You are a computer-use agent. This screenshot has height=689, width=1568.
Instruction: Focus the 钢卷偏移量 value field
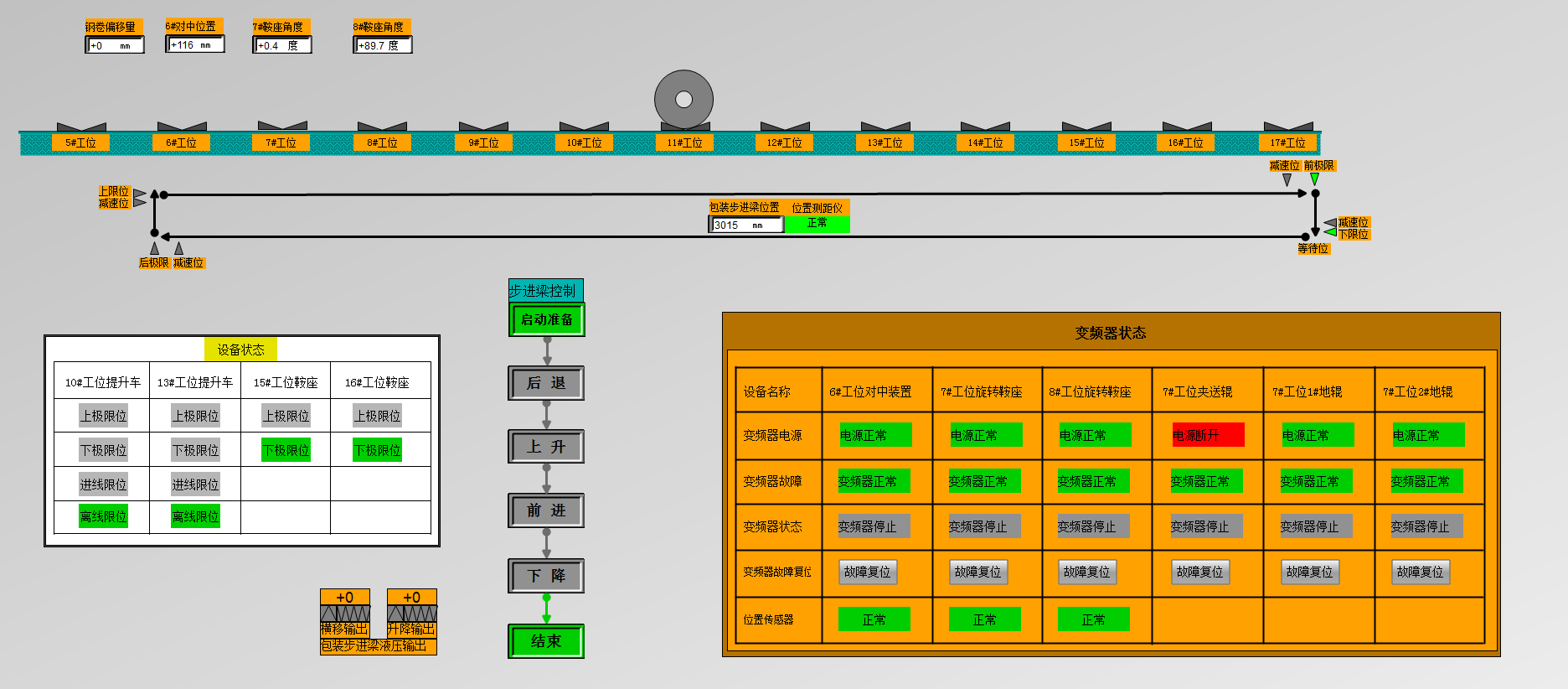[x=115, y=45]
